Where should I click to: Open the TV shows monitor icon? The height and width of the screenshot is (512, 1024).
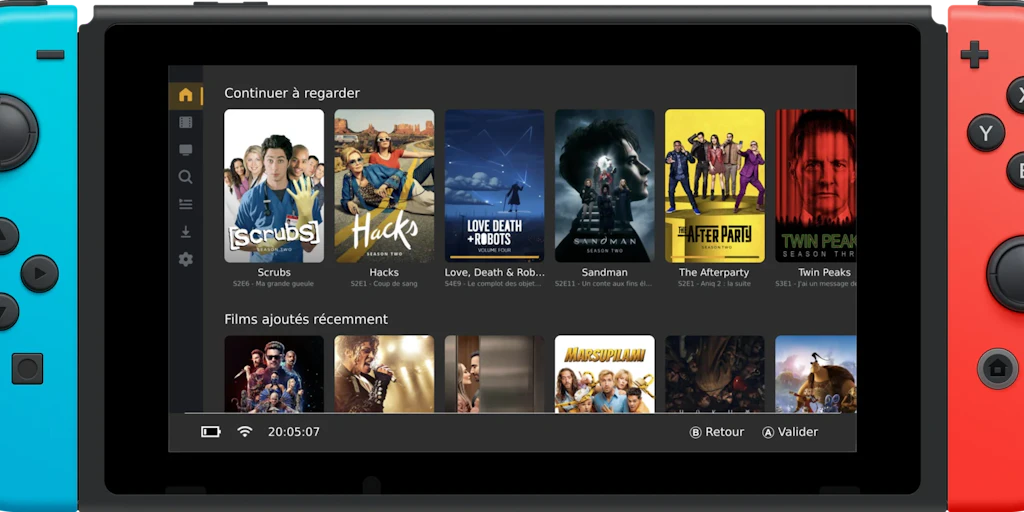point(185,150)
